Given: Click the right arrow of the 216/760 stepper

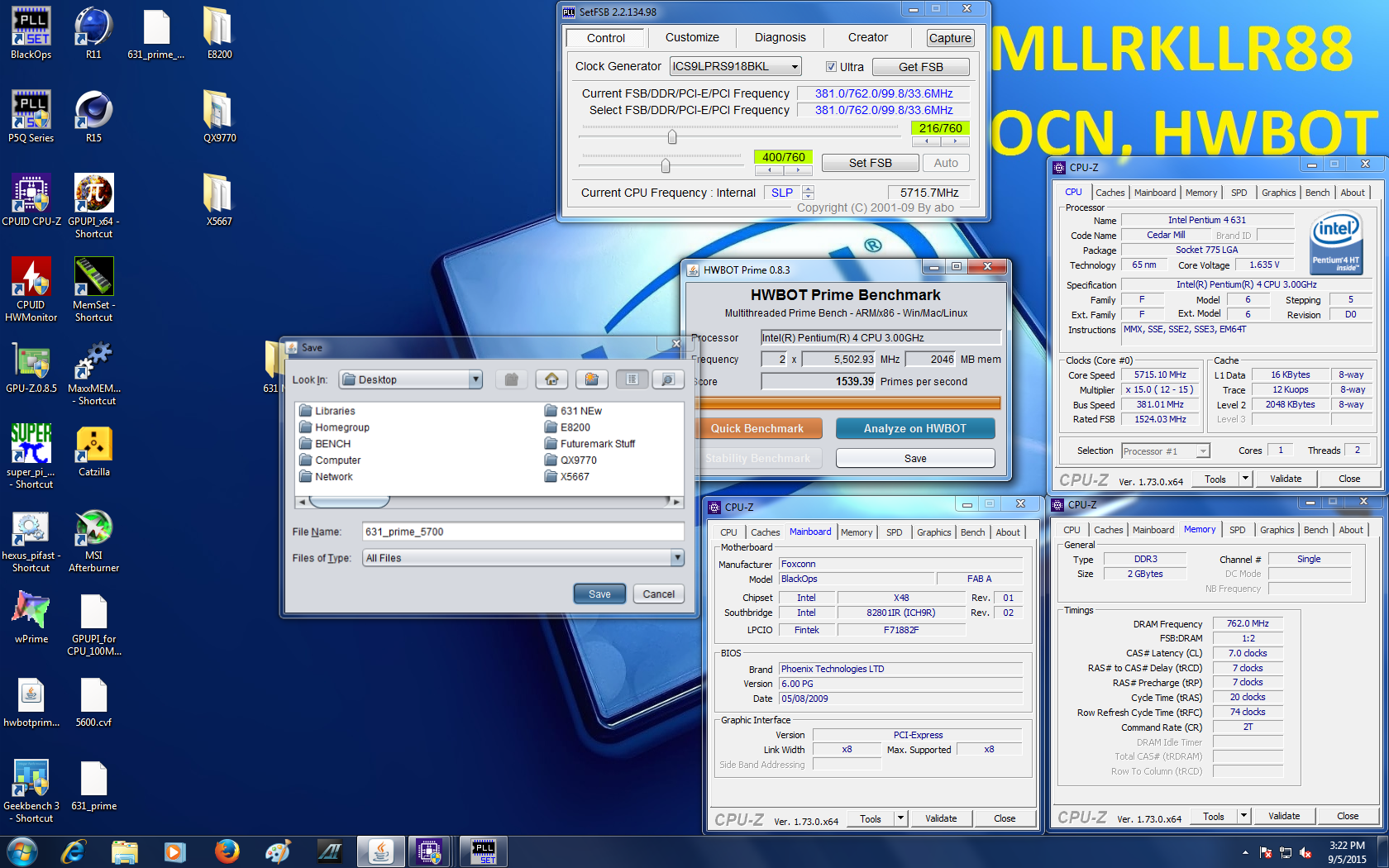Looking at the screenshot, I should 955,141.
